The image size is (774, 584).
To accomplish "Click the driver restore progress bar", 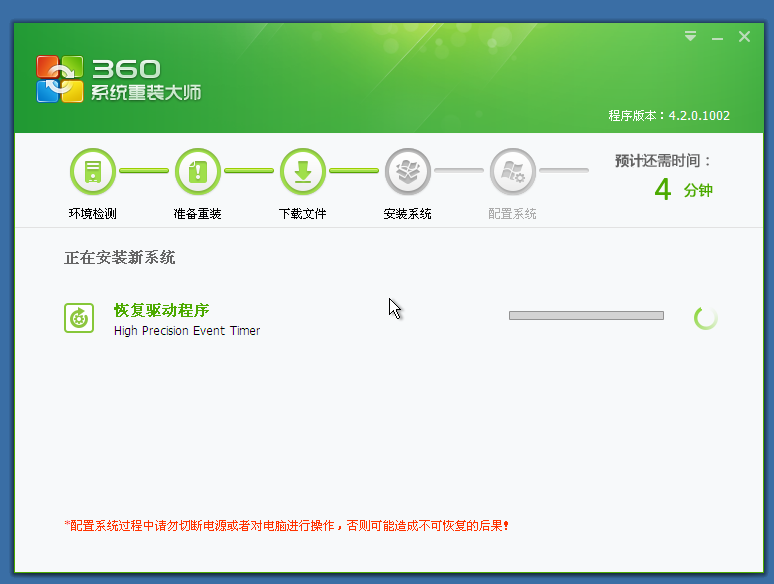I will pos(586,315).
